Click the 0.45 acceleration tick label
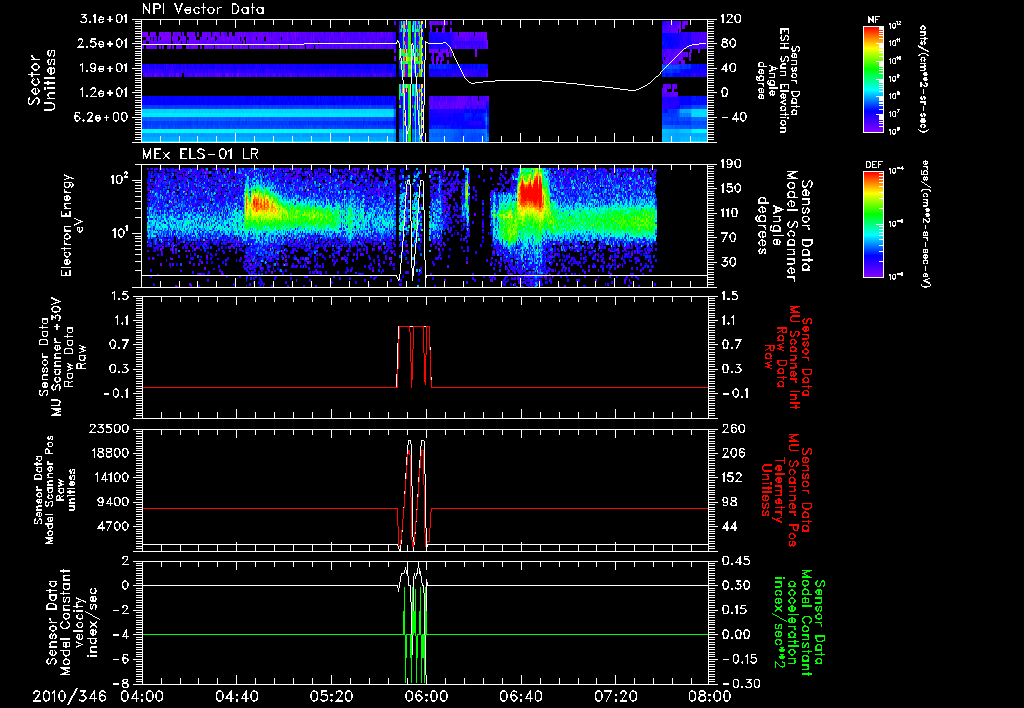 (735, 561)
